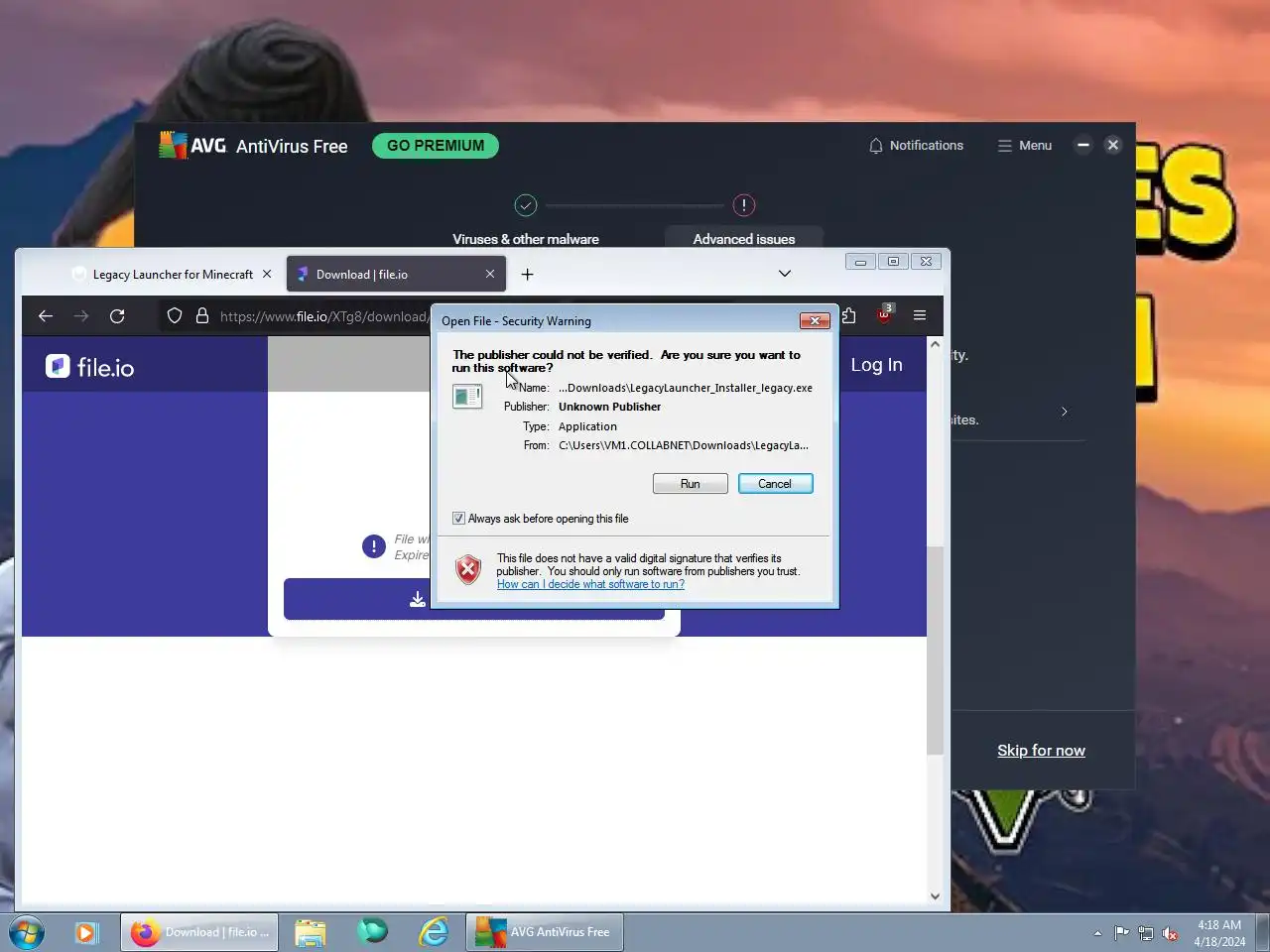
Task: Select Viruses & other malware label in AVG
Action: [526, 239]
